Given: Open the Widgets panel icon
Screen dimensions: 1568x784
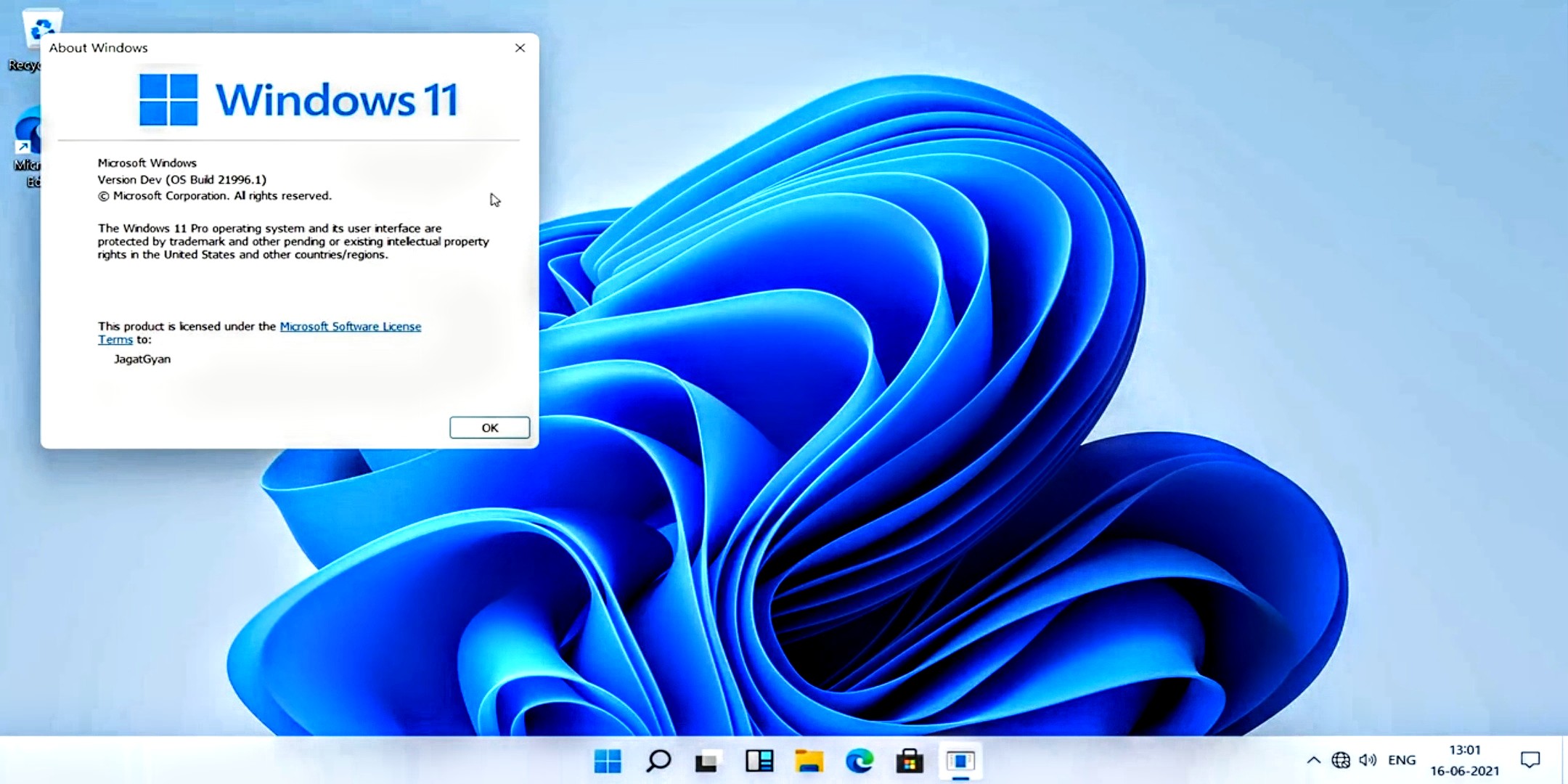Looking at the screenshot, I should 759,761.
